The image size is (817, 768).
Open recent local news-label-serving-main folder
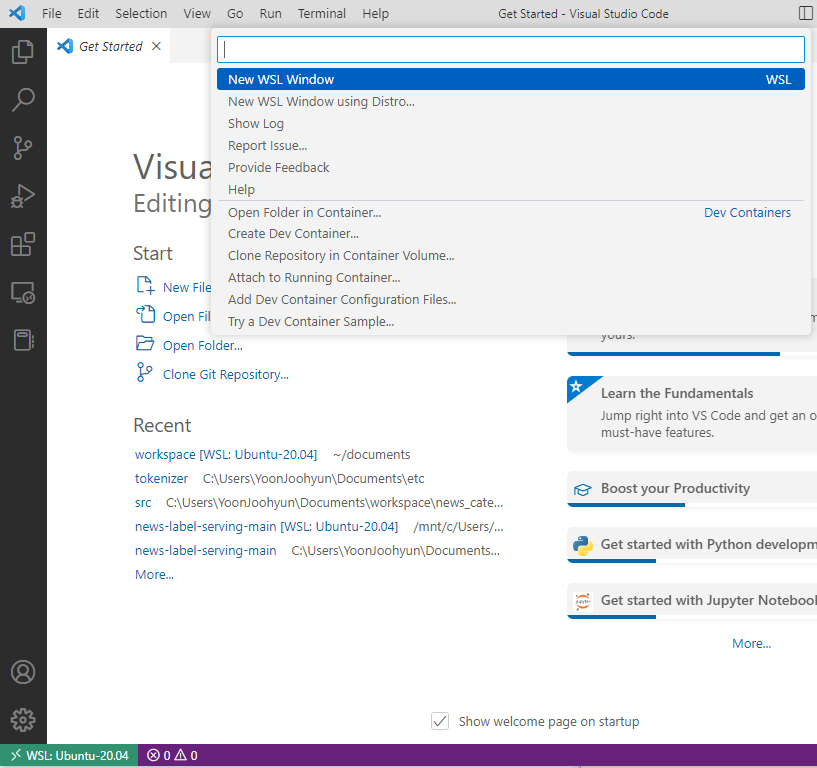tap(205, 550)
